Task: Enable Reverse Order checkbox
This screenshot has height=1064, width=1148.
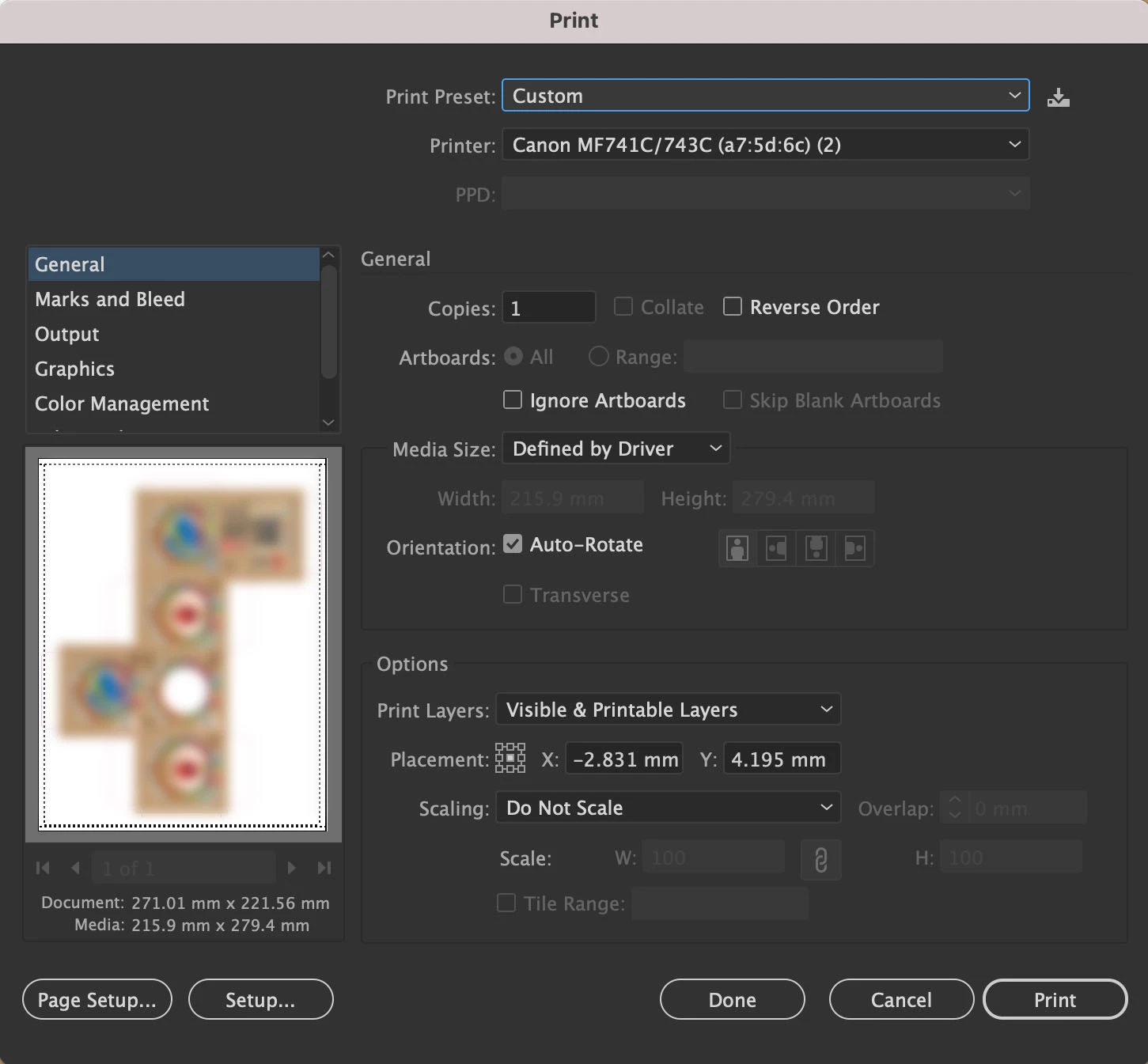Action: tap(733, 306)
